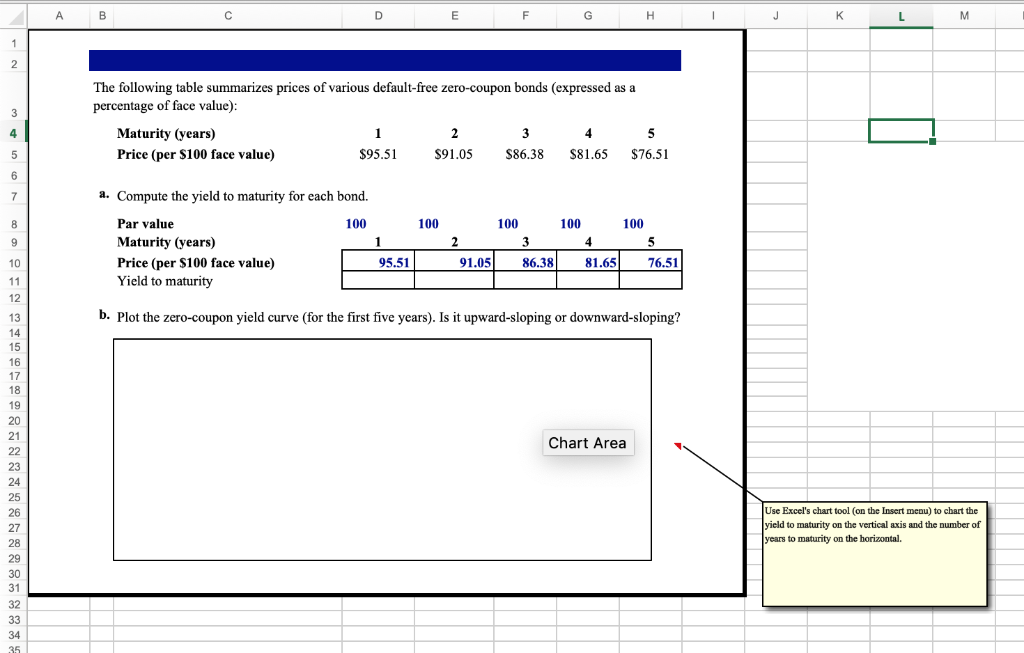Click the green-outlined active cell in column L
This screenshot has height=653, width=1024.
click(901, 129)
